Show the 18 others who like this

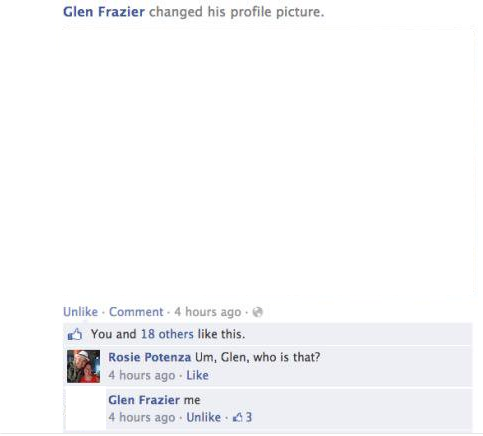click(x=167, y=334)
